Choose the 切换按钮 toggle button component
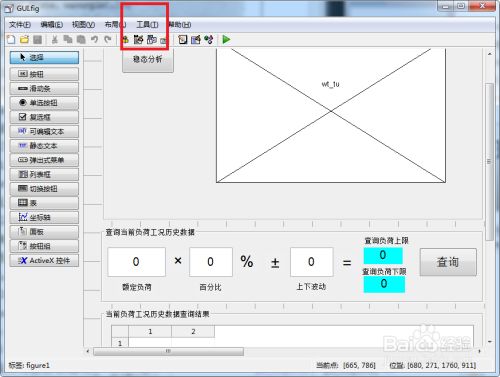 [x=44, y=189]
